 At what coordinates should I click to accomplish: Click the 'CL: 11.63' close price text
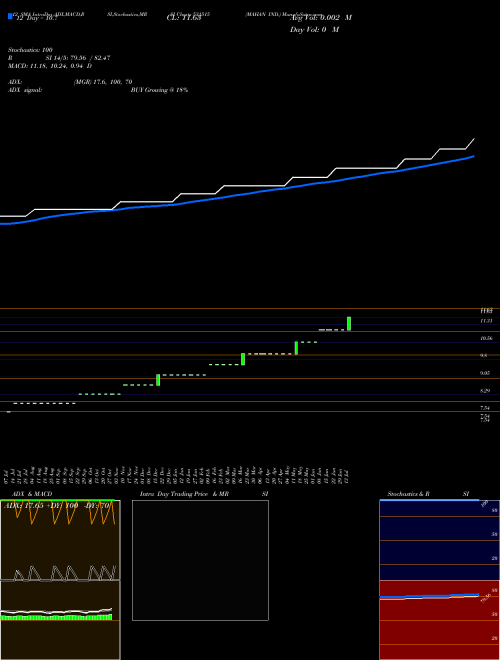tap(184, 18)
